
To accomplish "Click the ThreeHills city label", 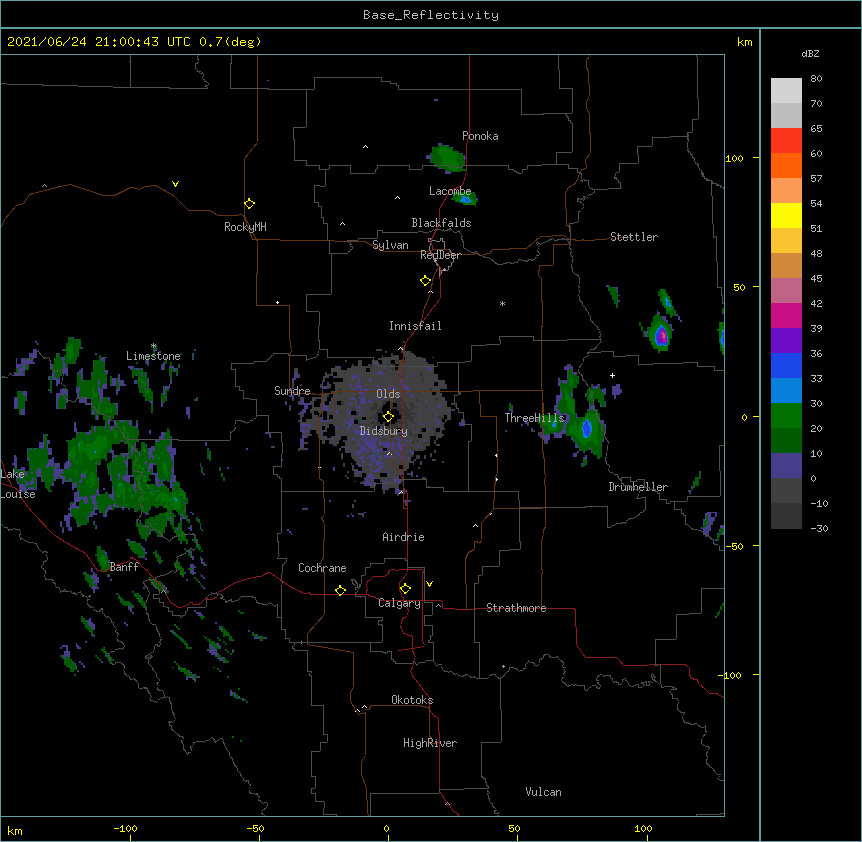I will coord(534,418).
